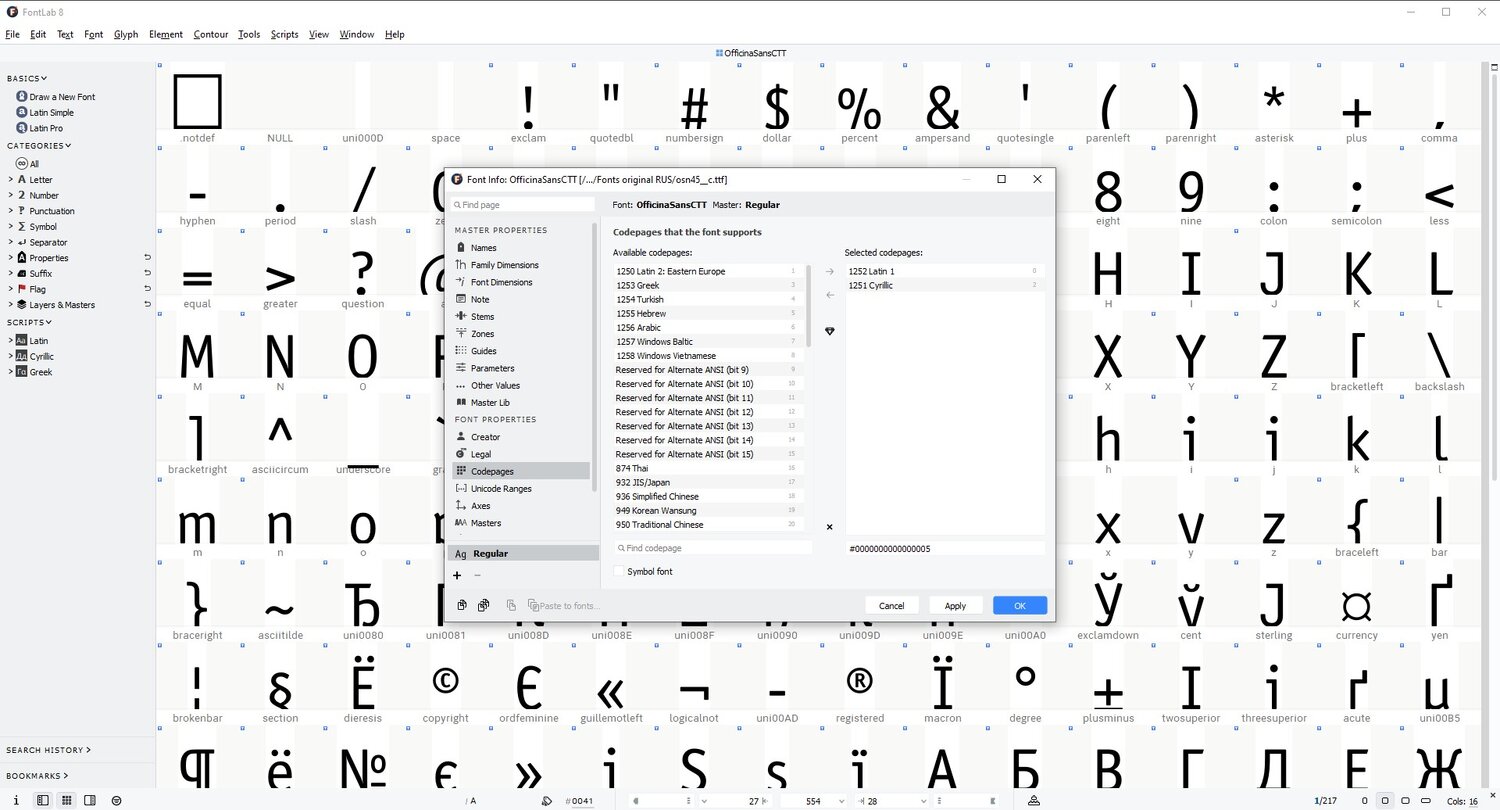1500x810 pixels.
Task: Click the Draw a New Font icon
Action: 21,97
